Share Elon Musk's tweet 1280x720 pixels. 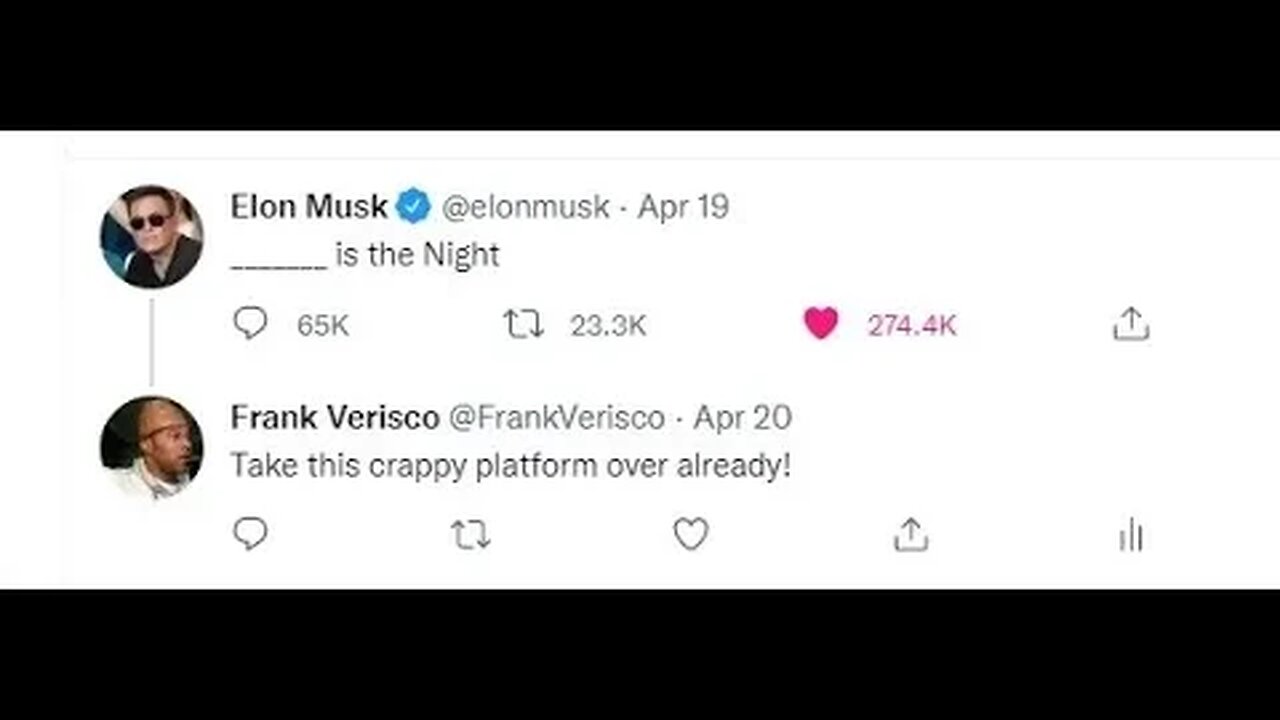point(1131,324)
